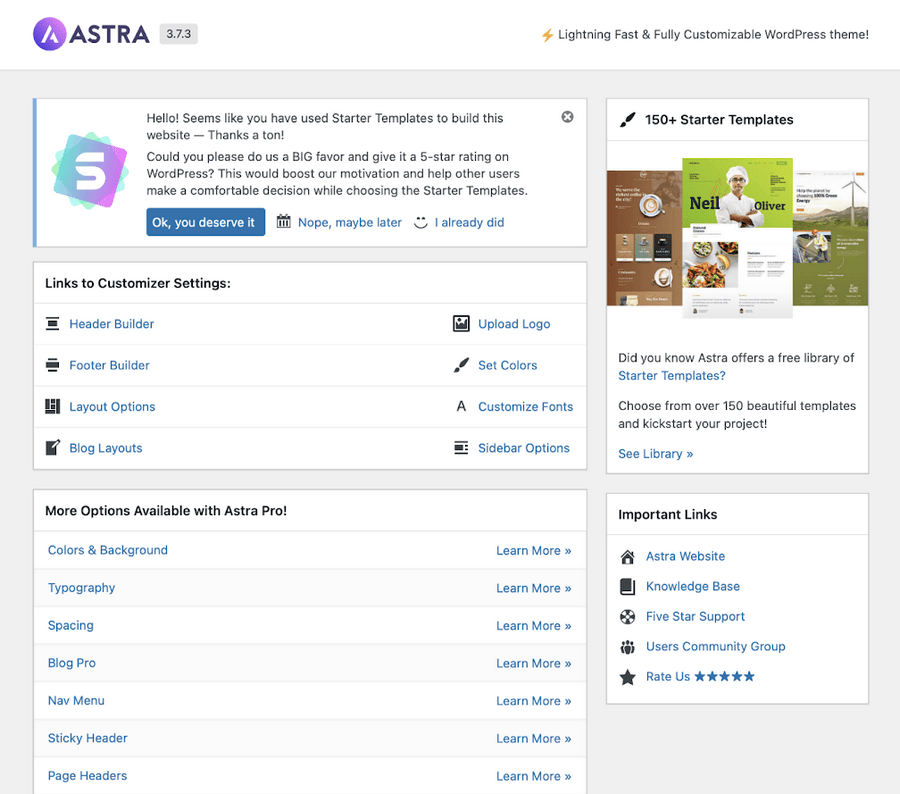Dismiss the Starter Templates rating notice
The width and height of the screenshot is (900, 794).
(567, 117)
